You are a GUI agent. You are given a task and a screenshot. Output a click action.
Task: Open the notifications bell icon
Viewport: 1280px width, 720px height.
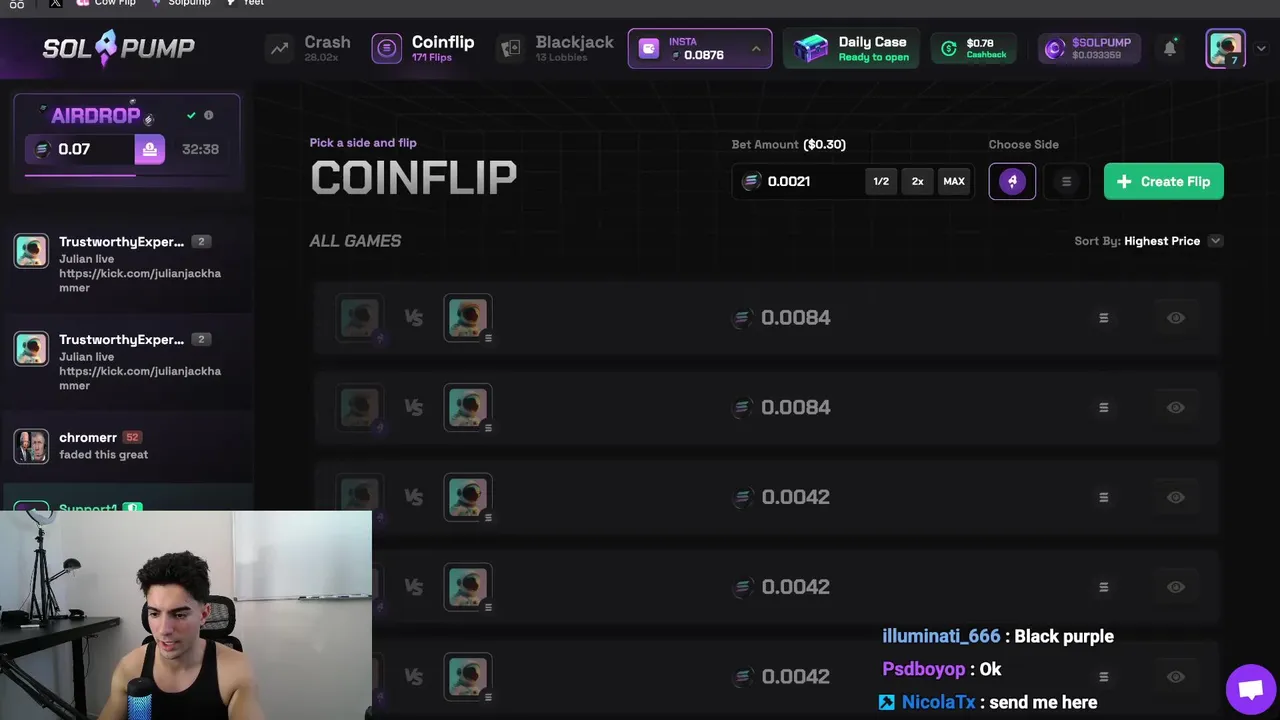pos(1169,48)
